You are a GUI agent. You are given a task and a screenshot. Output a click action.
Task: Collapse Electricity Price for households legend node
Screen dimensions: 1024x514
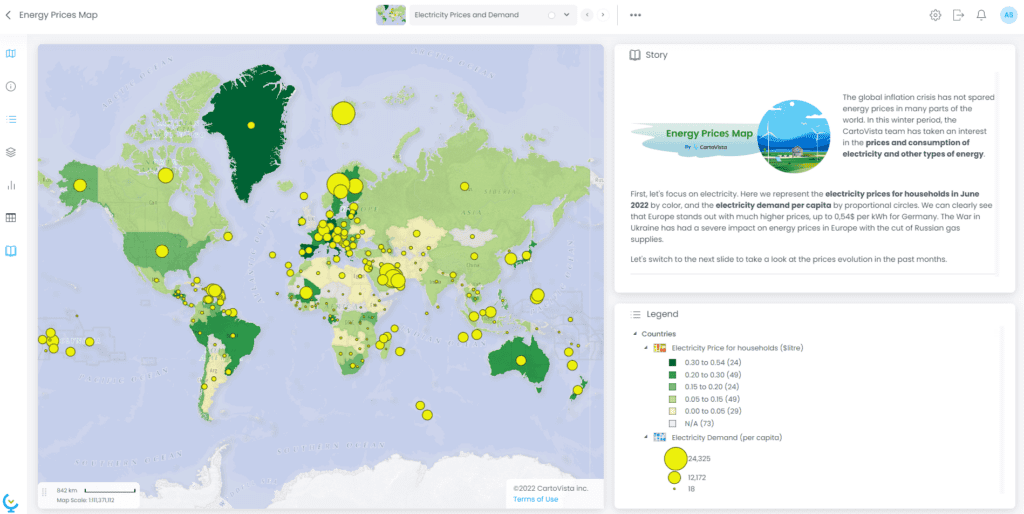point(646,348)
